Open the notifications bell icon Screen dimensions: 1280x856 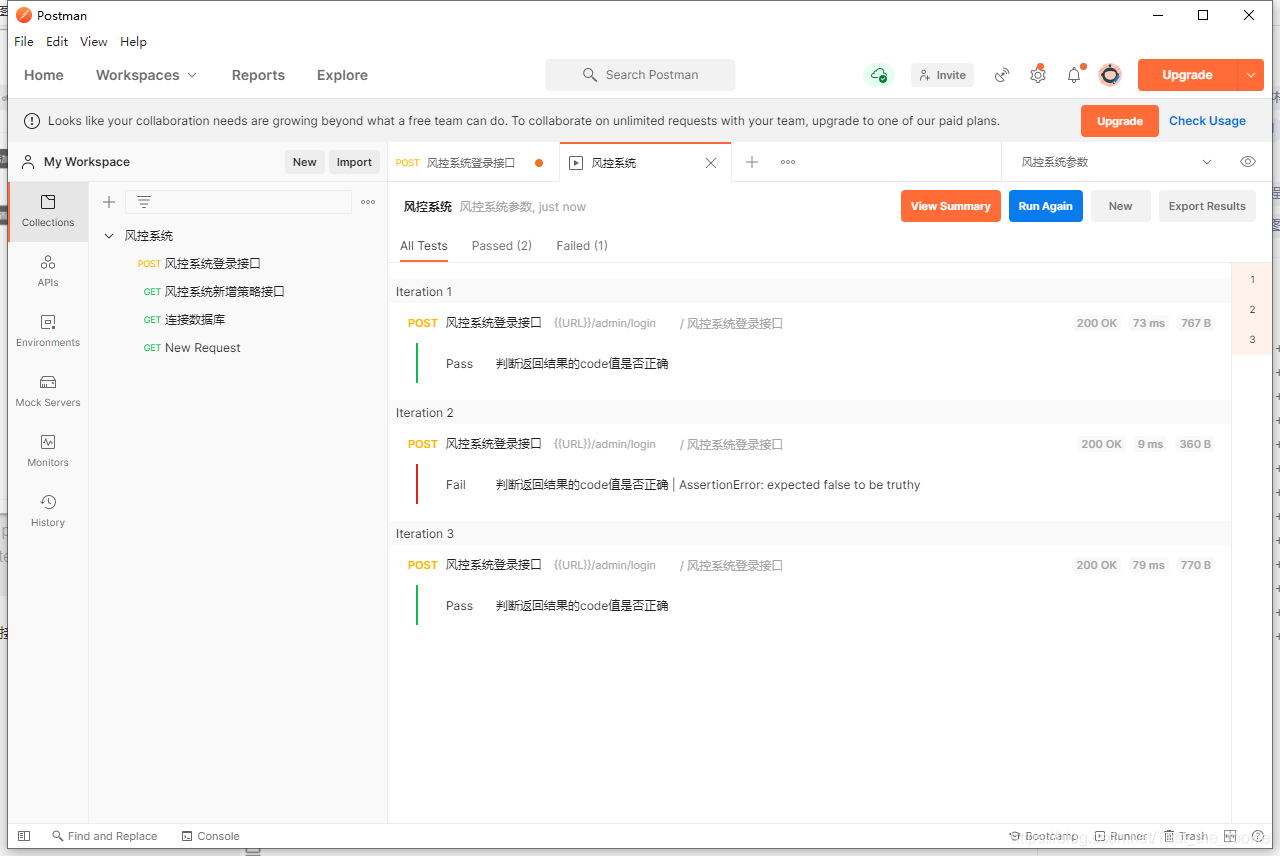(1074, 75)
